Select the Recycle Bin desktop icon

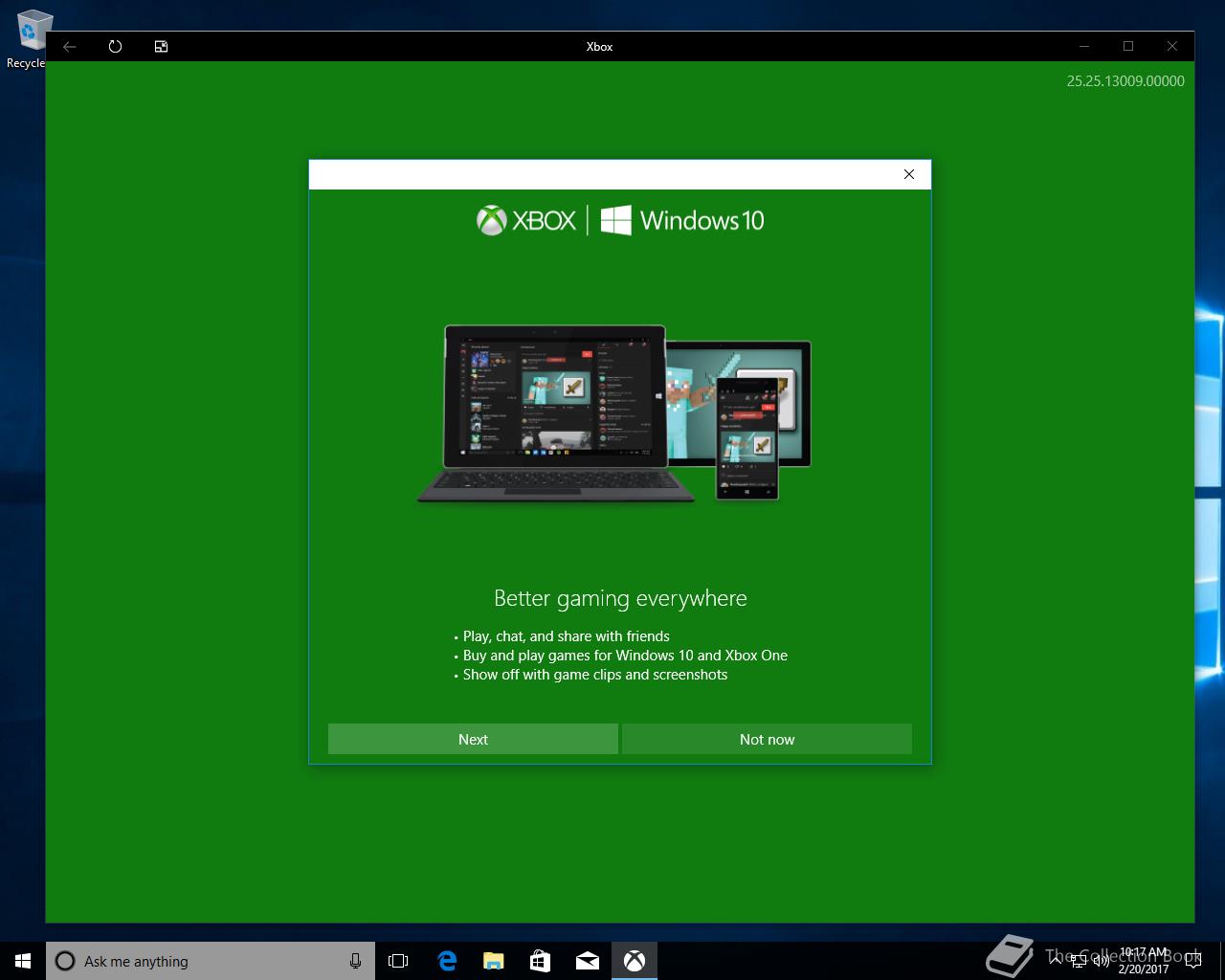(29, 39)
